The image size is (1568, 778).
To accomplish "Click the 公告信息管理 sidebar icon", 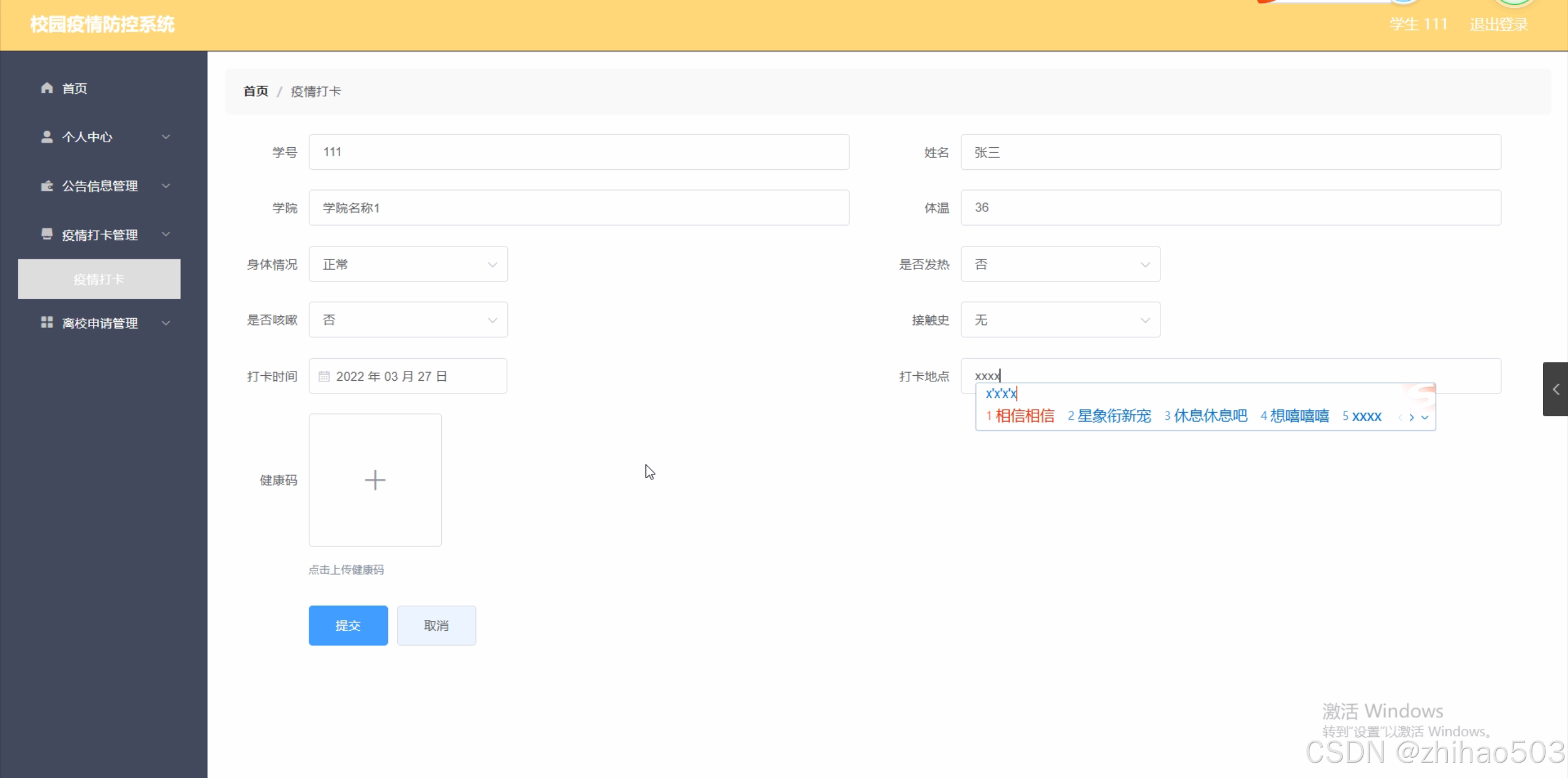I will [47, 186].
